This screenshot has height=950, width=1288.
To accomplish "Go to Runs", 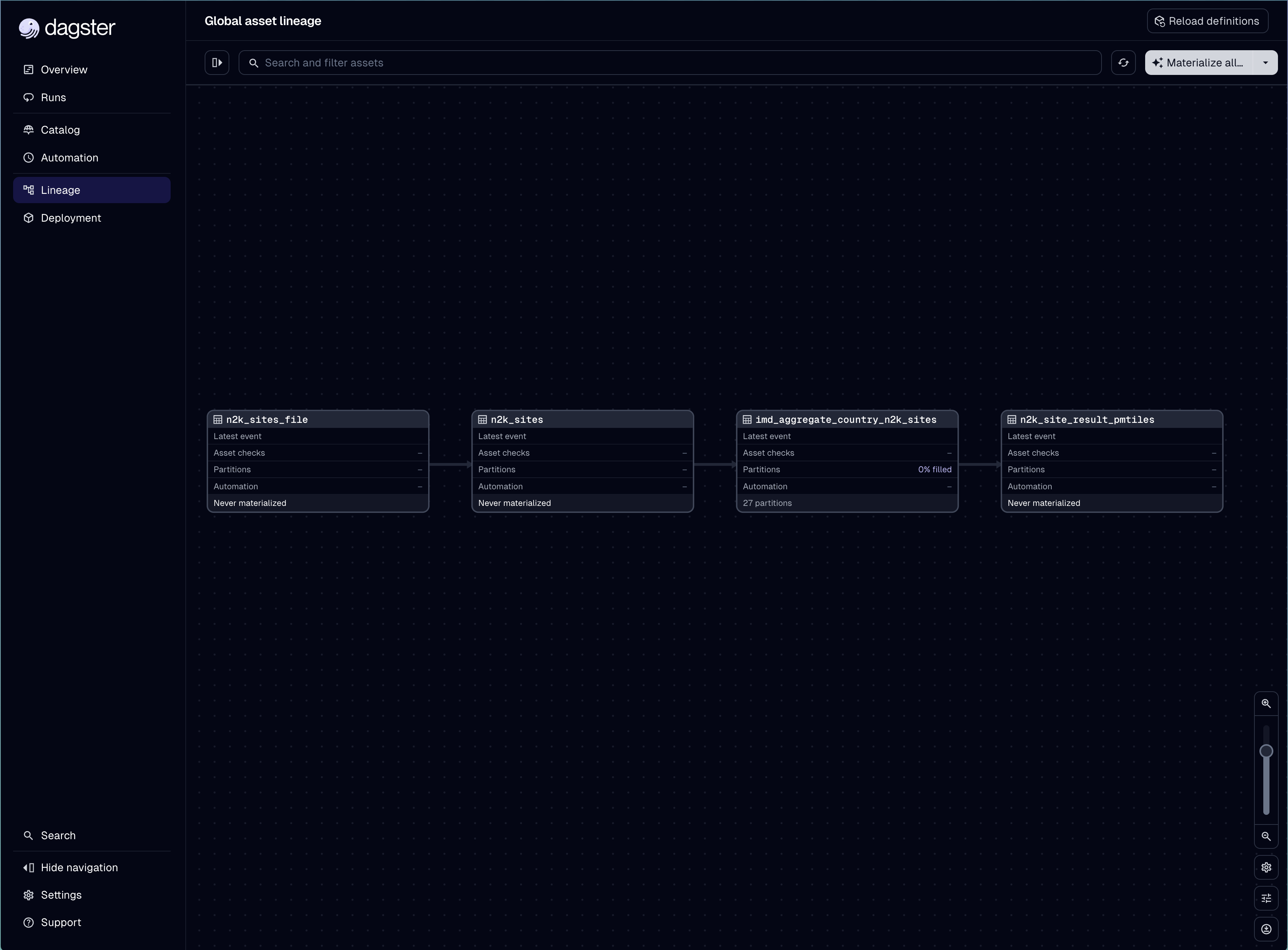I will click(x=92, y=97).
